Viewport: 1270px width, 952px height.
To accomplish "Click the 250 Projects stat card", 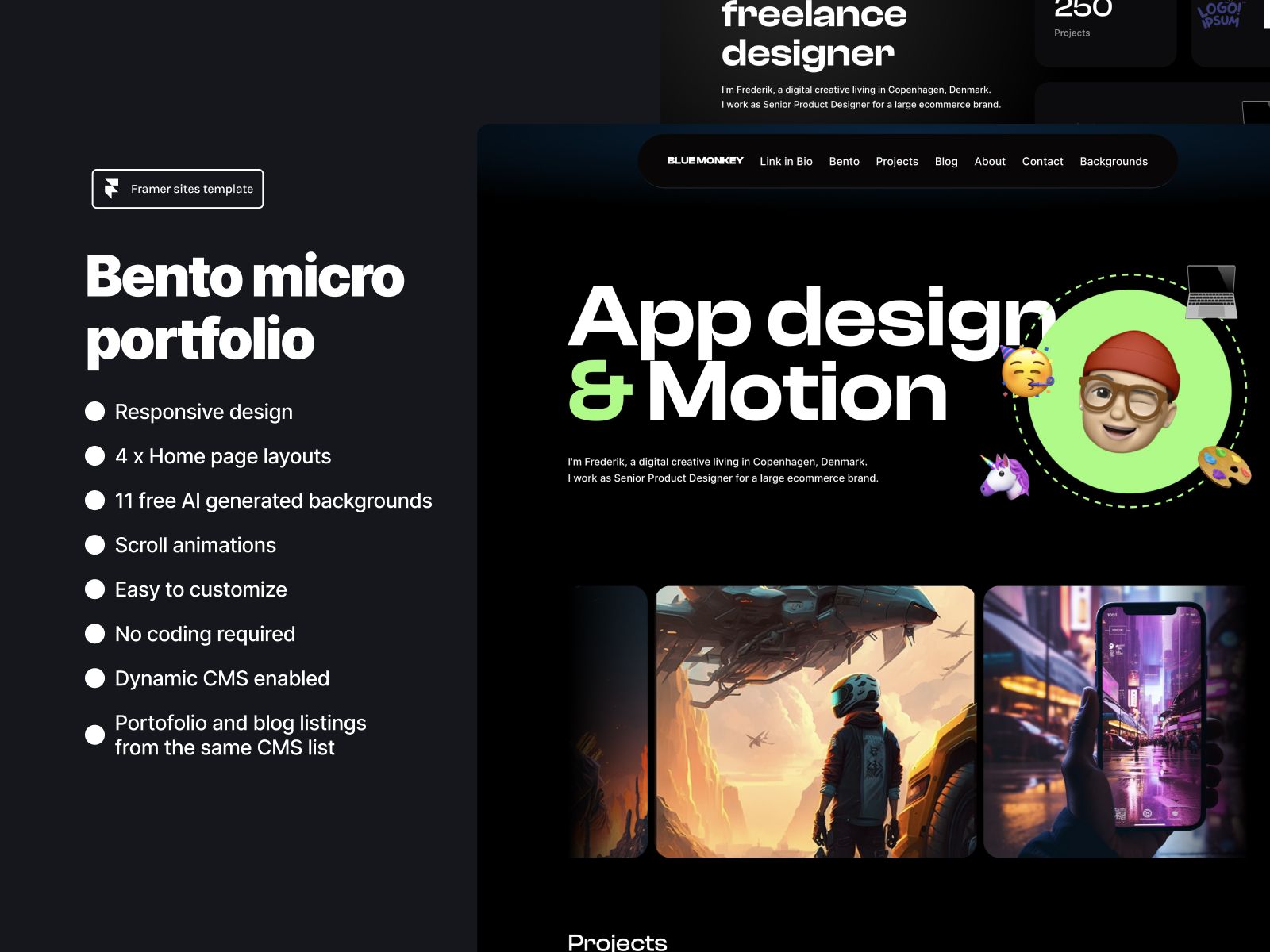I will (x=1105, y=28).
